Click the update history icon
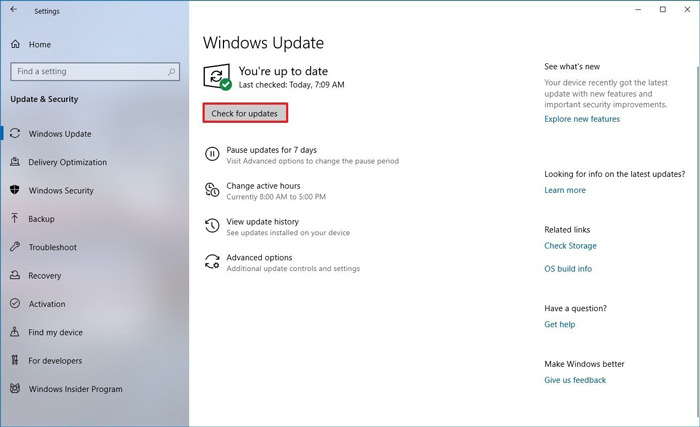 click(212, 226)
